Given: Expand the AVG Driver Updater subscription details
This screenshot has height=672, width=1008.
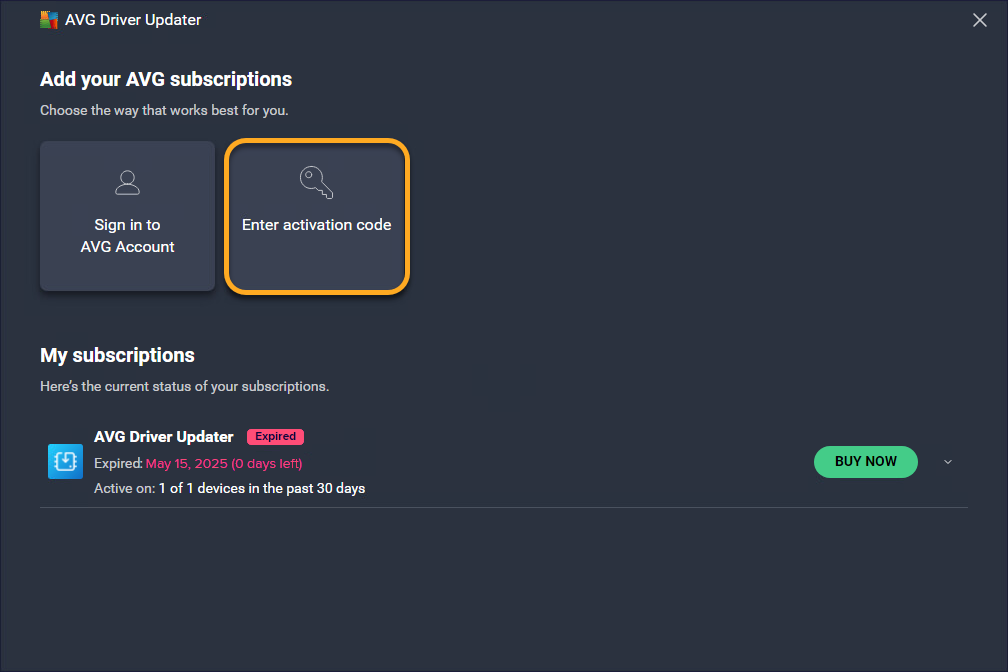Looking at the screenshot, I should point(948,462).
